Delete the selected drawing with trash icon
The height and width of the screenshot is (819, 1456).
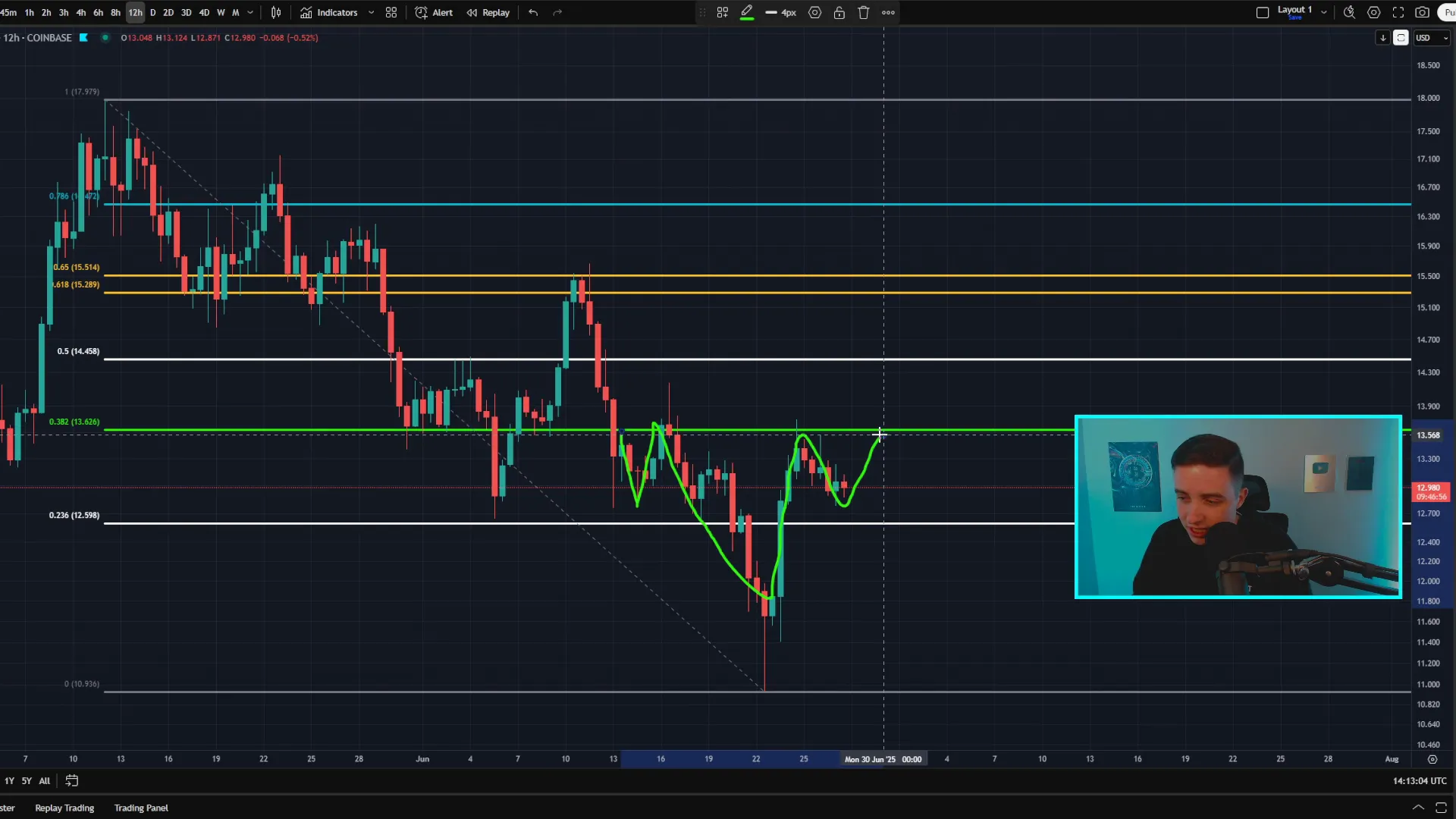point(864,12)
